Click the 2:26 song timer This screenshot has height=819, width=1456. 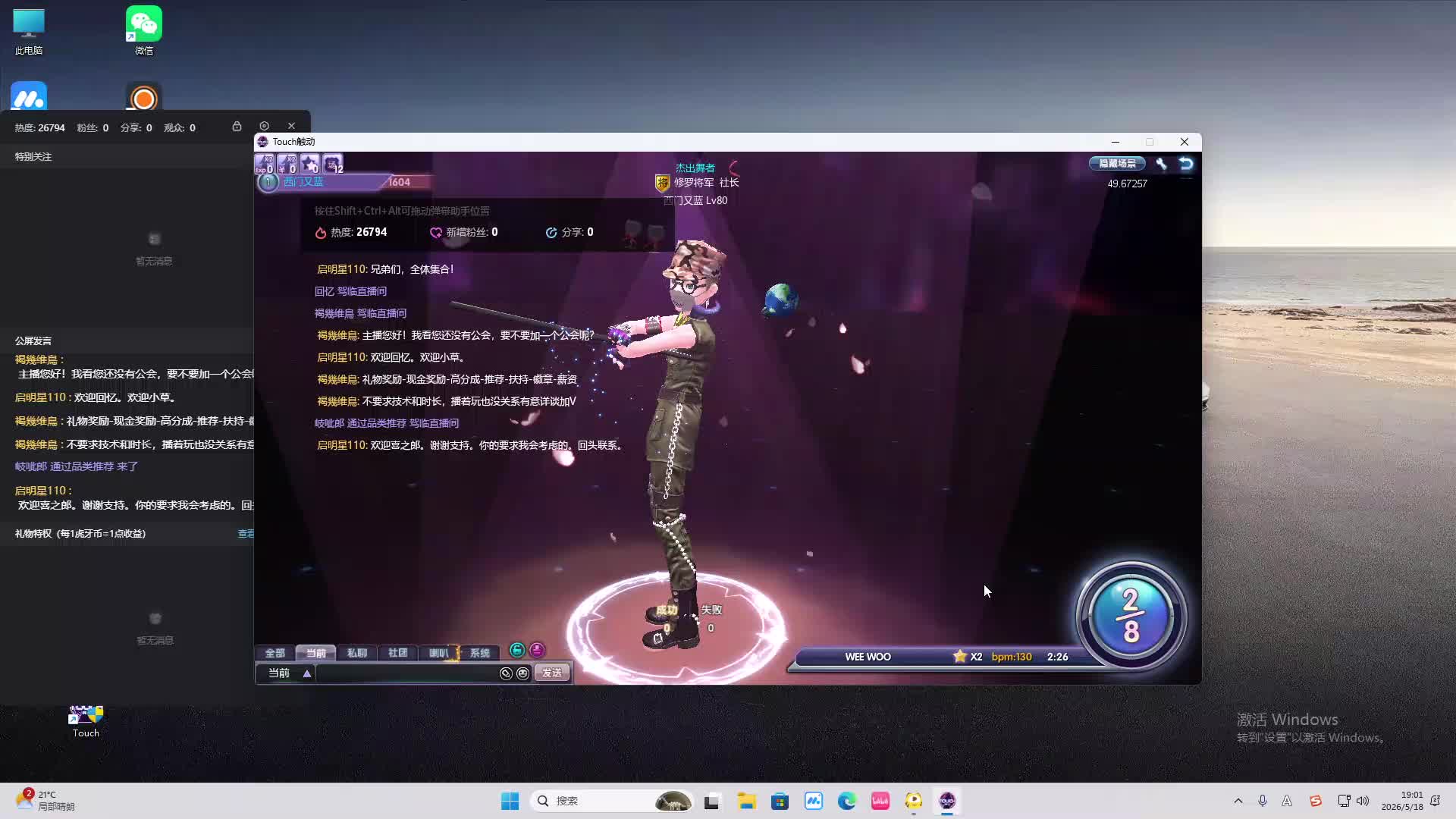click(1057, 657)
